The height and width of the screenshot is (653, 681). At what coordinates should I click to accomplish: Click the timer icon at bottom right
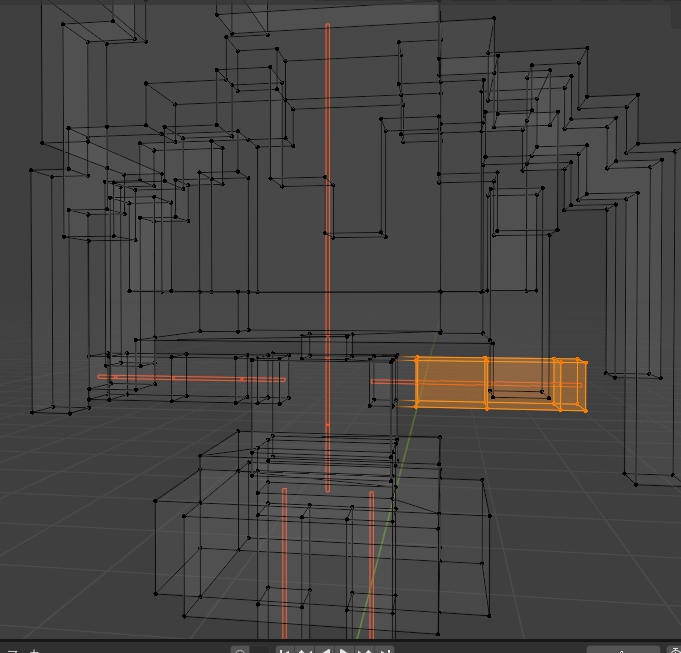click(674, 650)
